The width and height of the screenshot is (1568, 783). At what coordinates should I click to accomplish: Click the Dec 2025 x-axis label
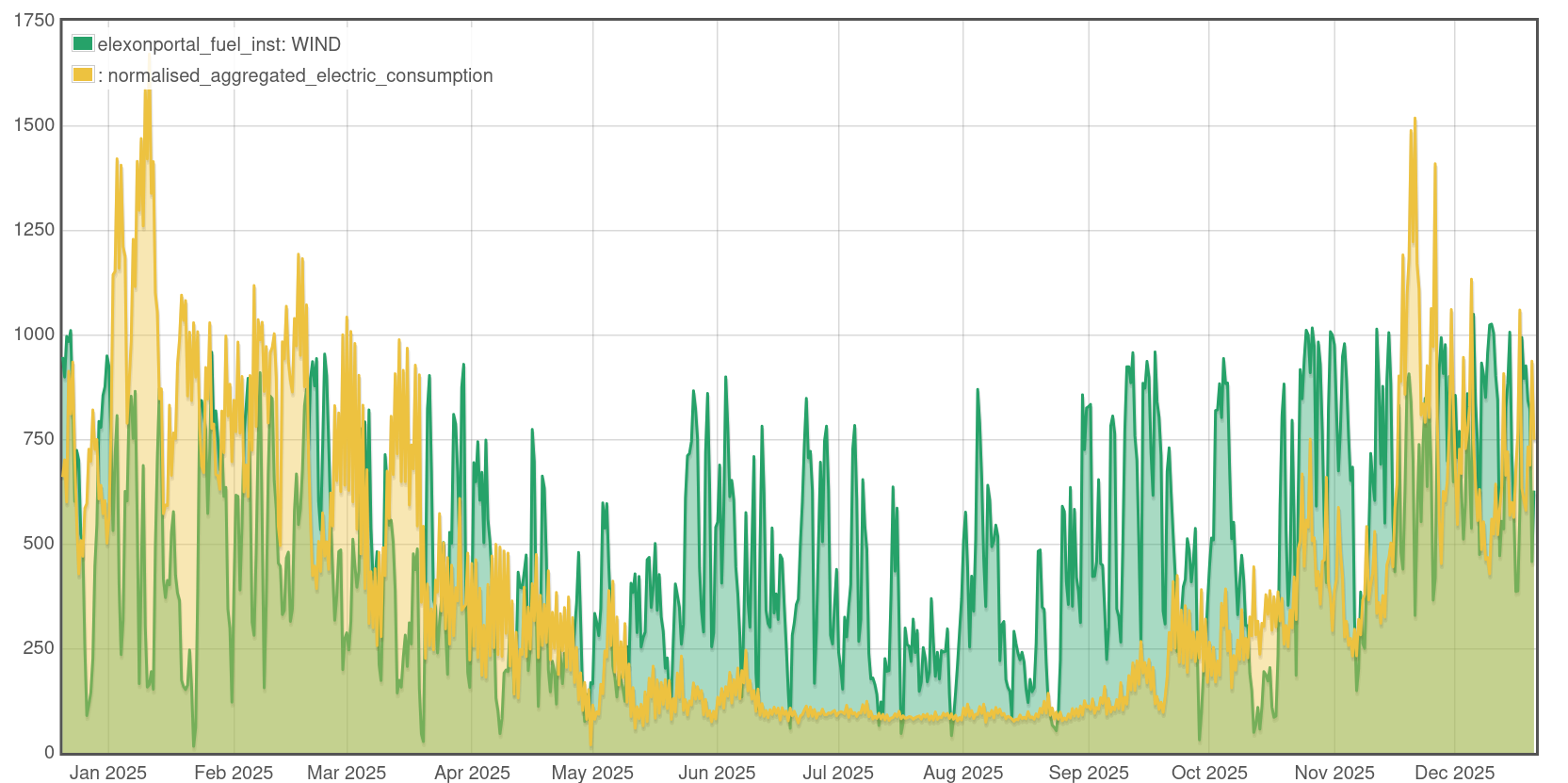[1455, 773]
